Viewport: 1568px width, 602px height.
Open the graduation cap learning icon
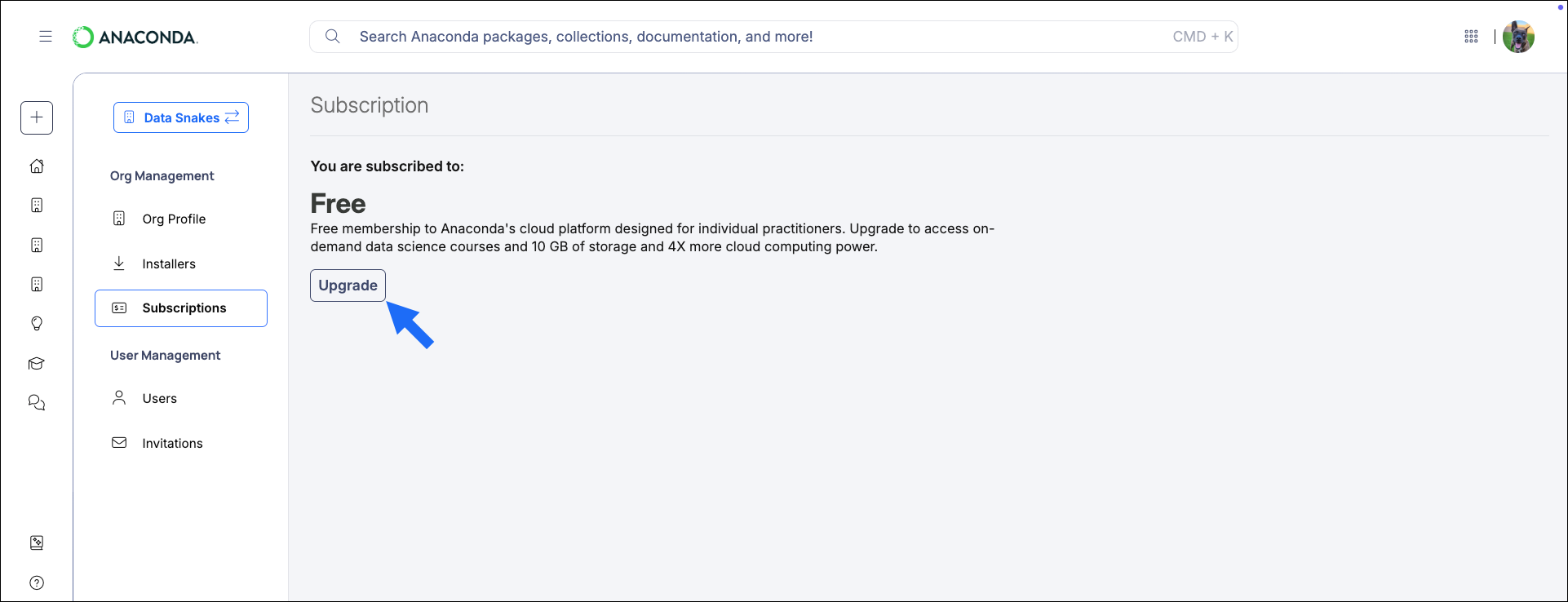(x=37, y=363)
